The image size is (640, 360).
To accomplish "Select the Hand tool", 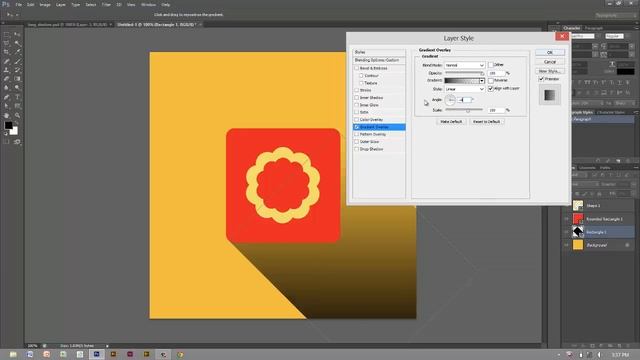I will tap(7, 116).
